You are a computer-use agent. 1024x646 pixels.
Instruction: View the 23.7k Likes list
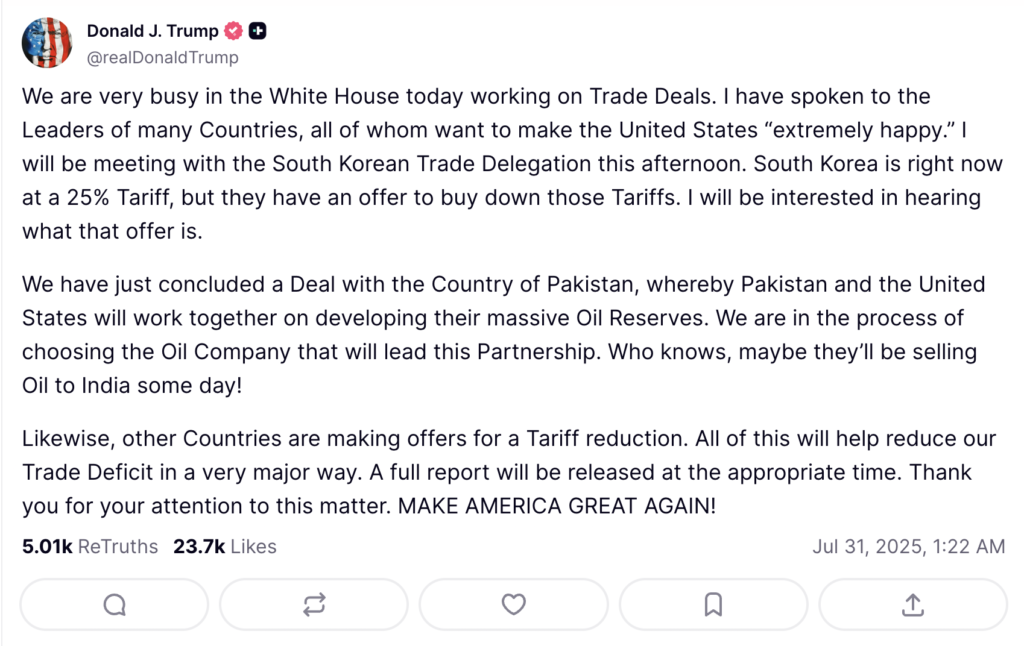point(225,546)
